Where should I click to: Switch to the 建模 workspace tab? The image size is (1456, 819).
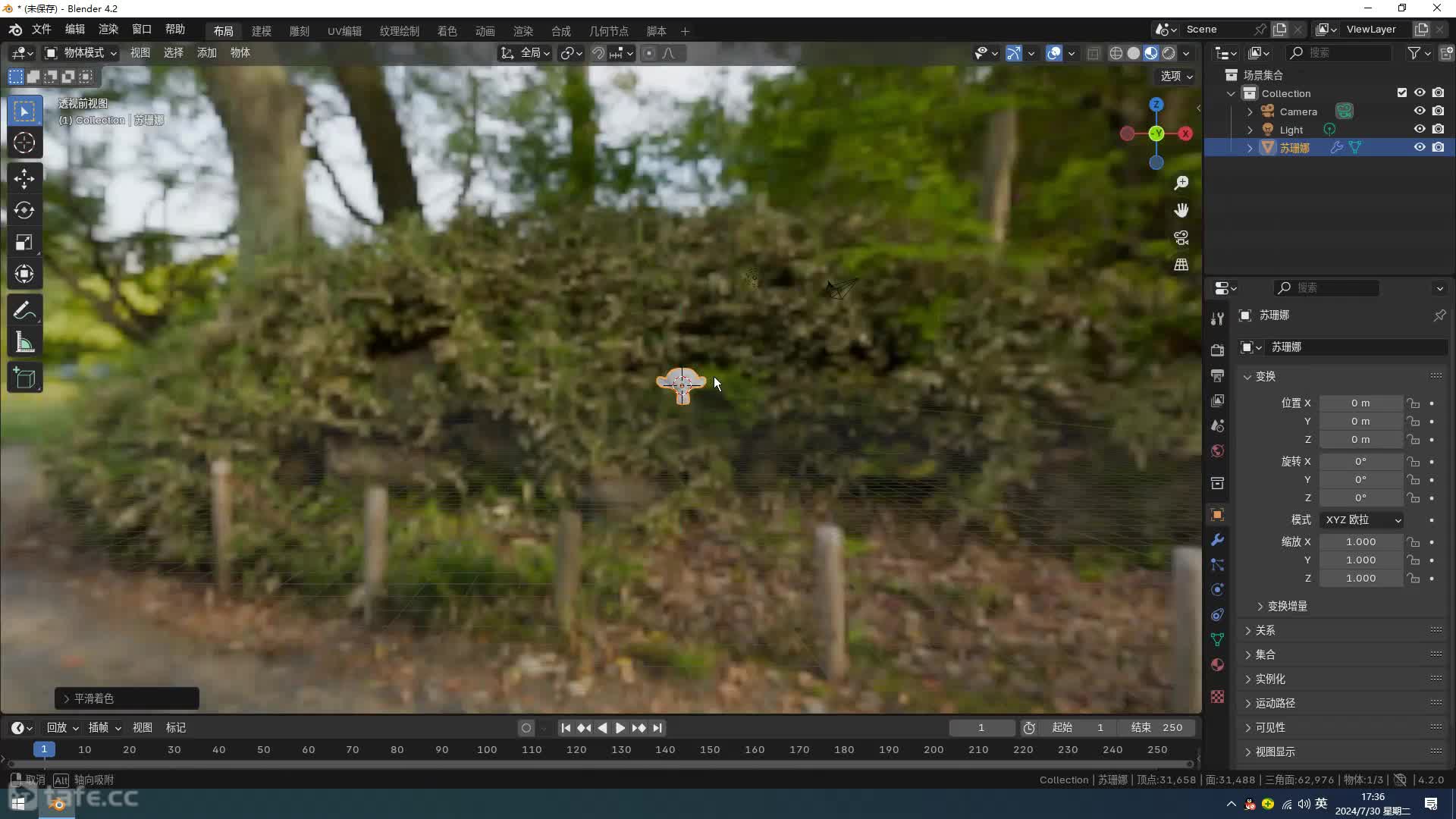(x=262, y=31)
